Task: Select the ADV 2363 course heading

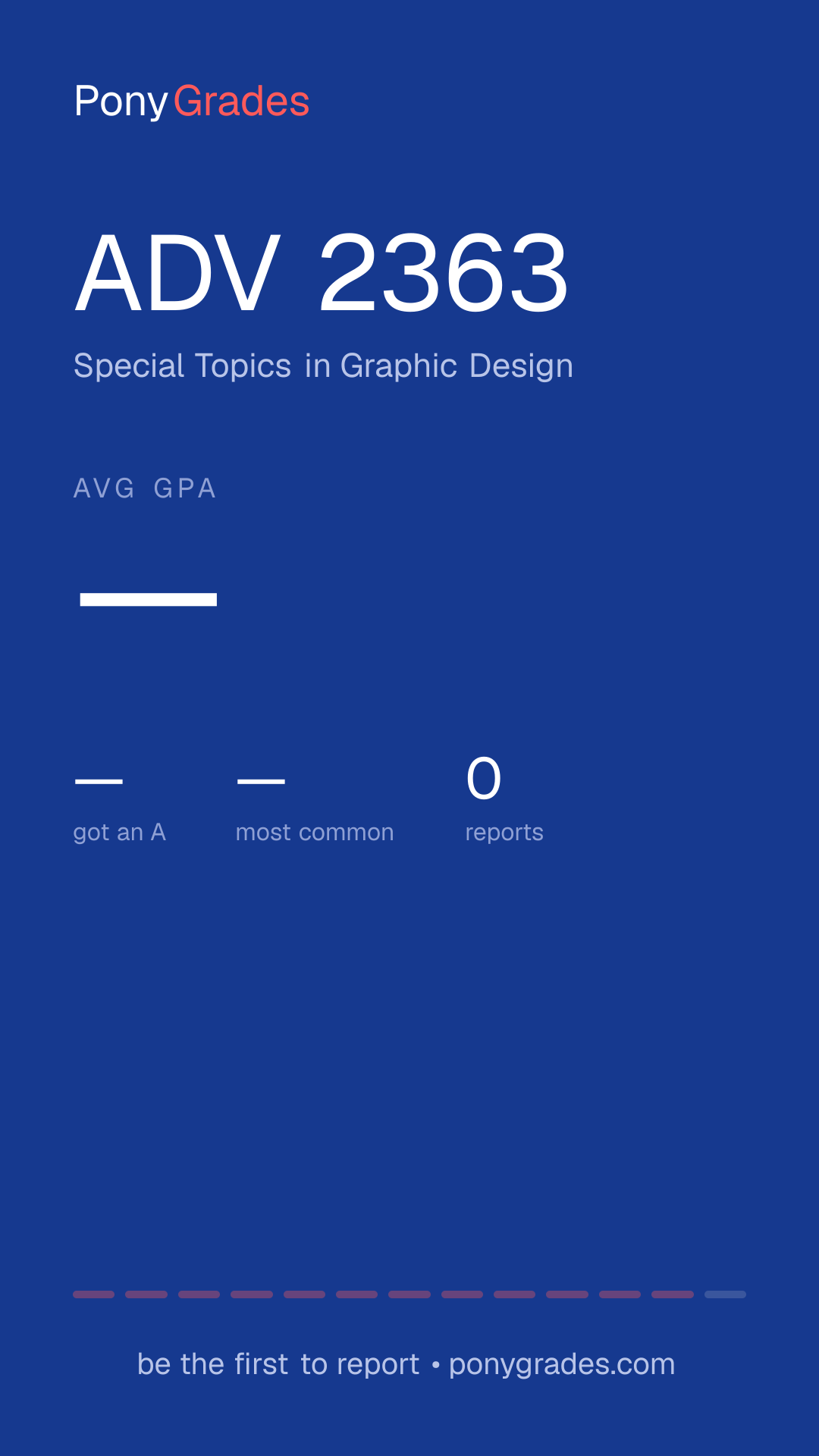Action: (322, 272)
